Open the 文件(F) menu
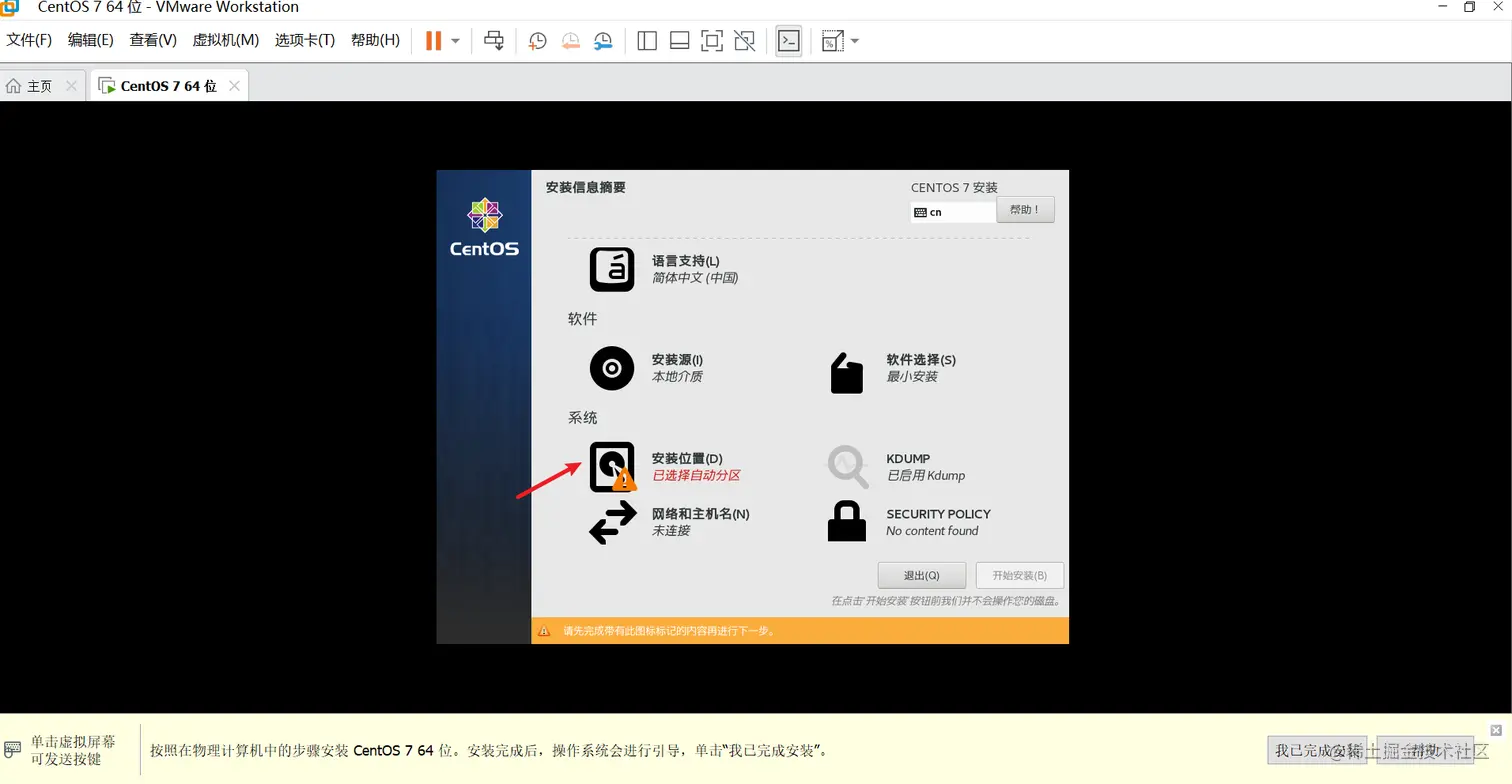Image resolution: width=1512 pixels, height=784 pixels. pyautogui.click(x=29, y=40)
